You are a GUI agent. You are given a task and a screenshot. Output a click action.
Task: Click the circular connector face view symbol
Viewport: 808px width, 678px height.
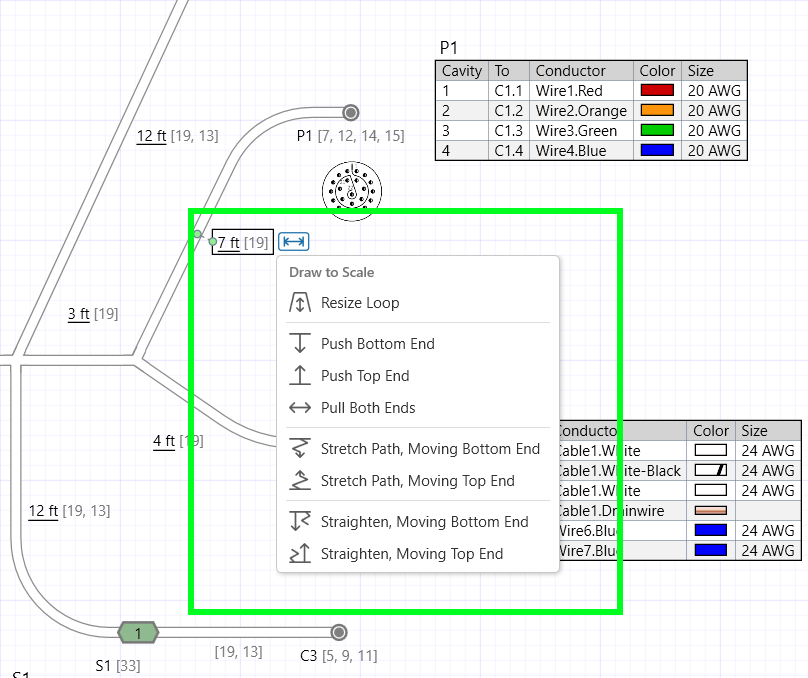[352, 192]
